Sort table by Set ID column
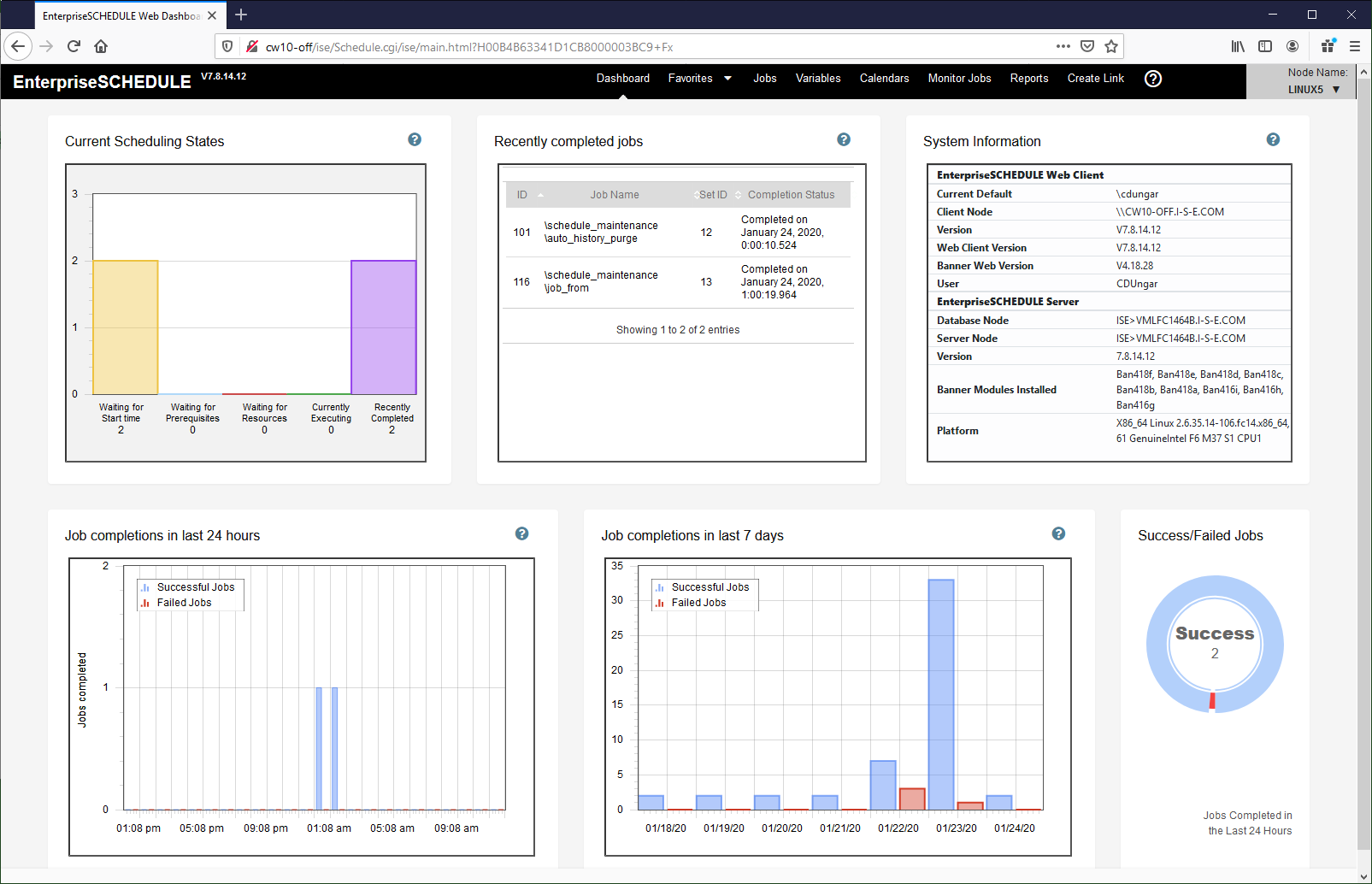The image size is (1372, 884). tap(713, 195)
